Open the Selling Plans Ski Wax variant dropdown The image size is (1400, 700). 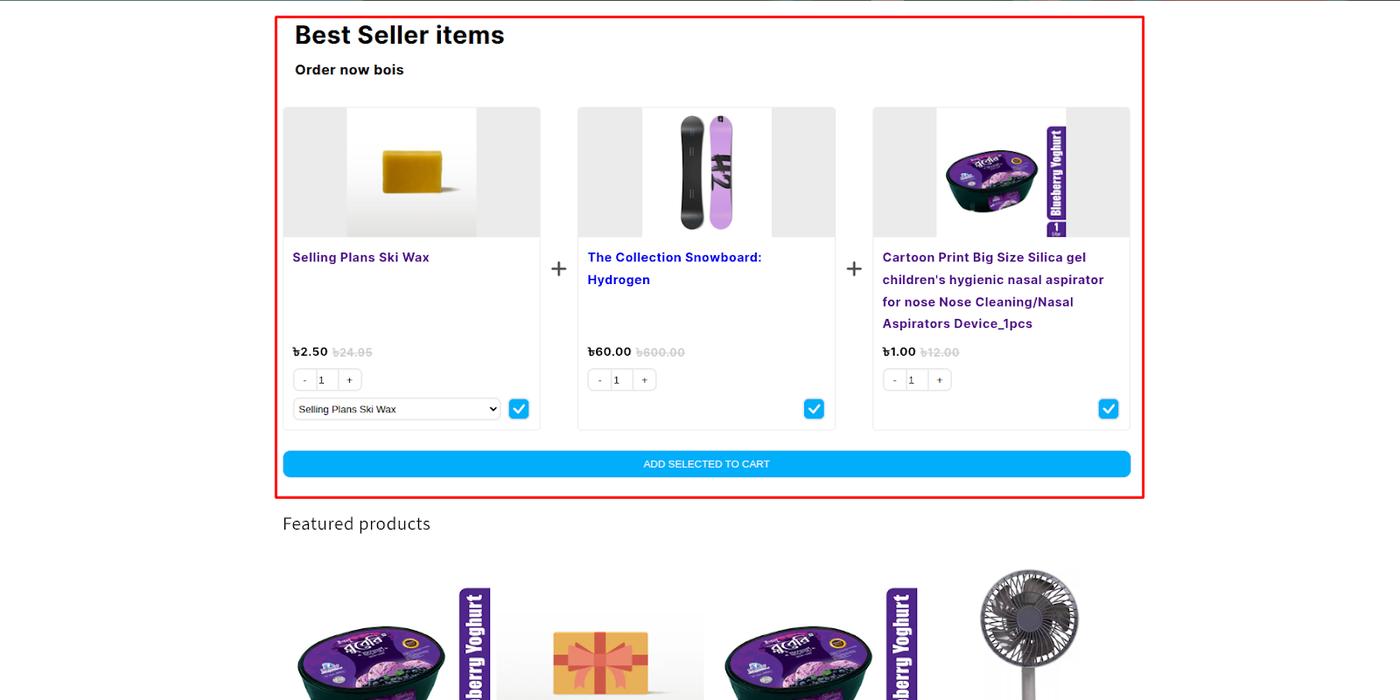396,409
